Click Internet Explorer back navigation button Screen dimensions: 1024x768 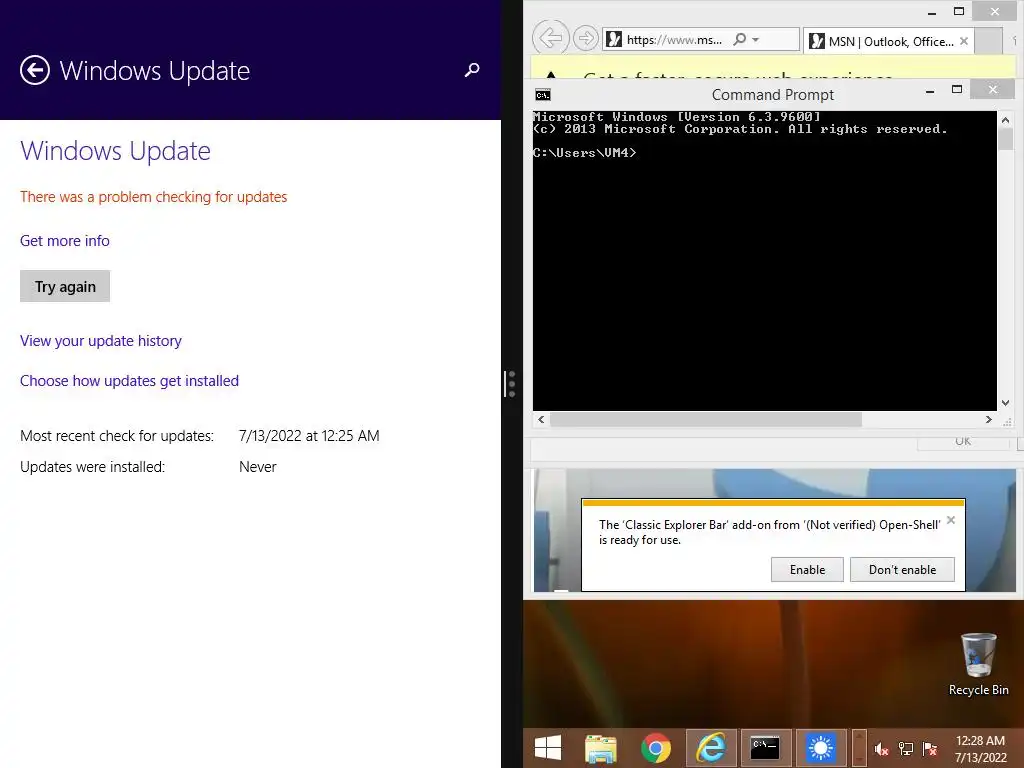pyautogui.click(x=551, y=38)
